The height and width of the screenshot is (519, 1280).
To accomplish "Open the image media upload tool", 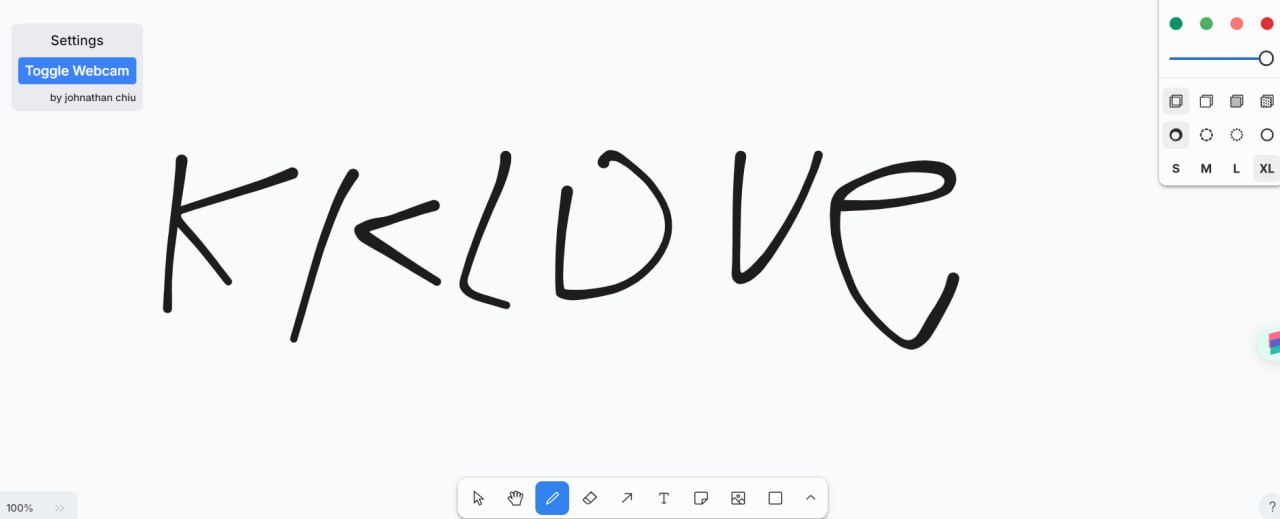I will [x=738, y=498].
